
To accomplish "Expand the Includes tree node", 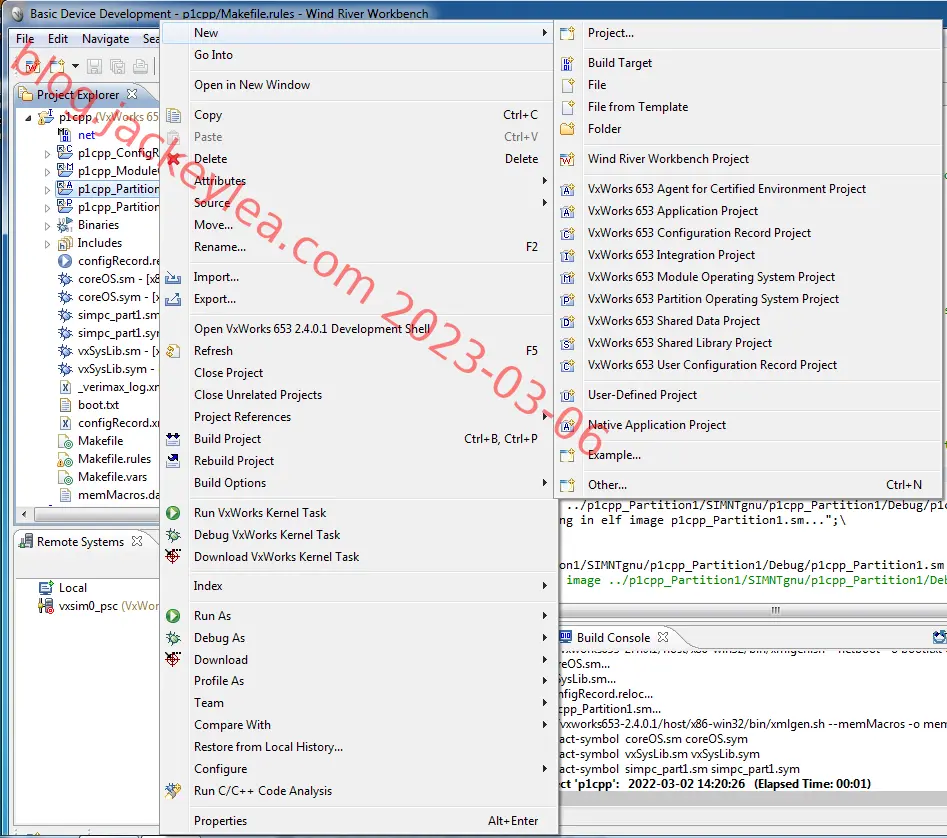I will pyautogui.click(x=47, y=244).
